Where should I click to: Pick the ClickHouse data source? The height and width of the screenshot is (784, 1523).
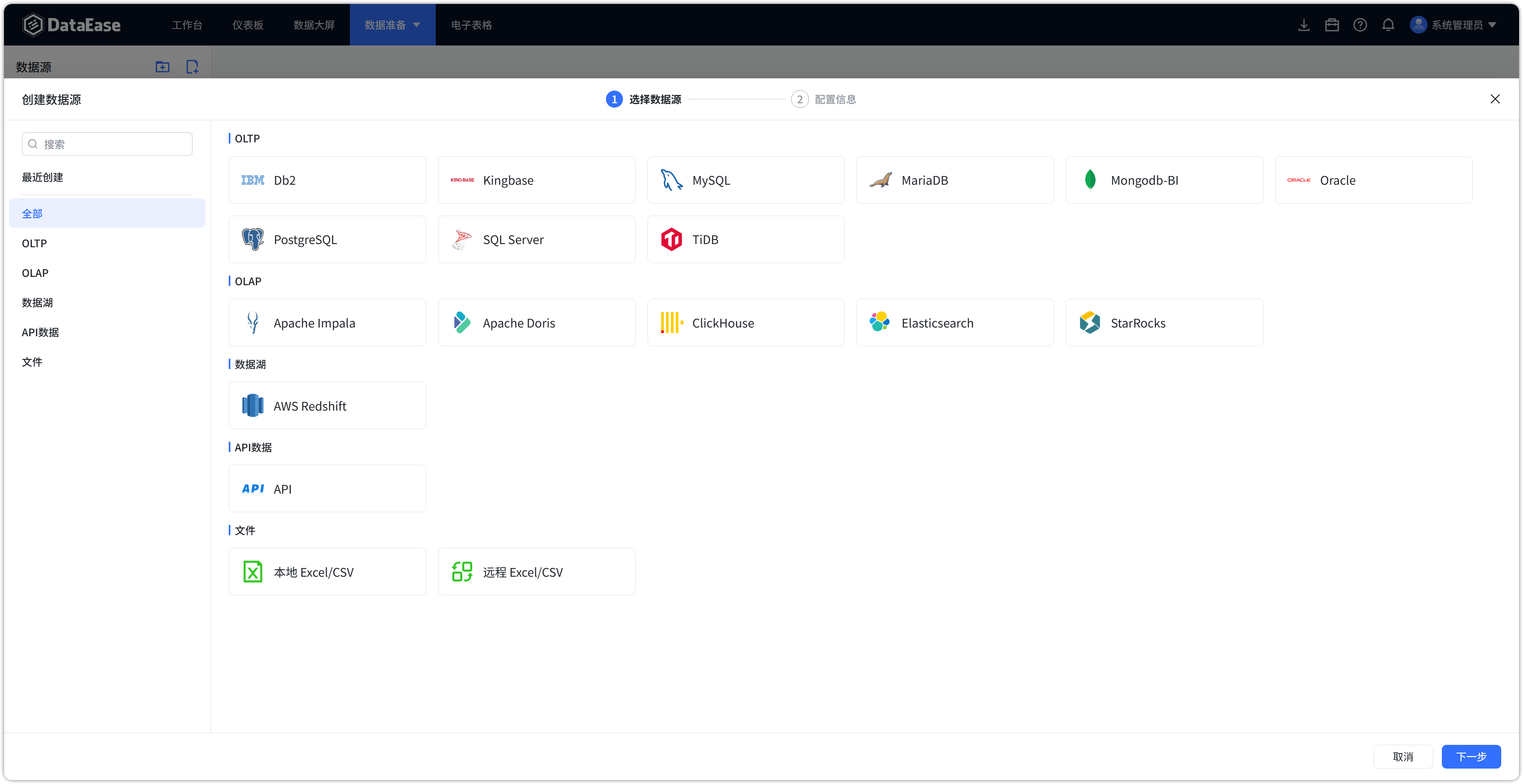click(746, 323)
